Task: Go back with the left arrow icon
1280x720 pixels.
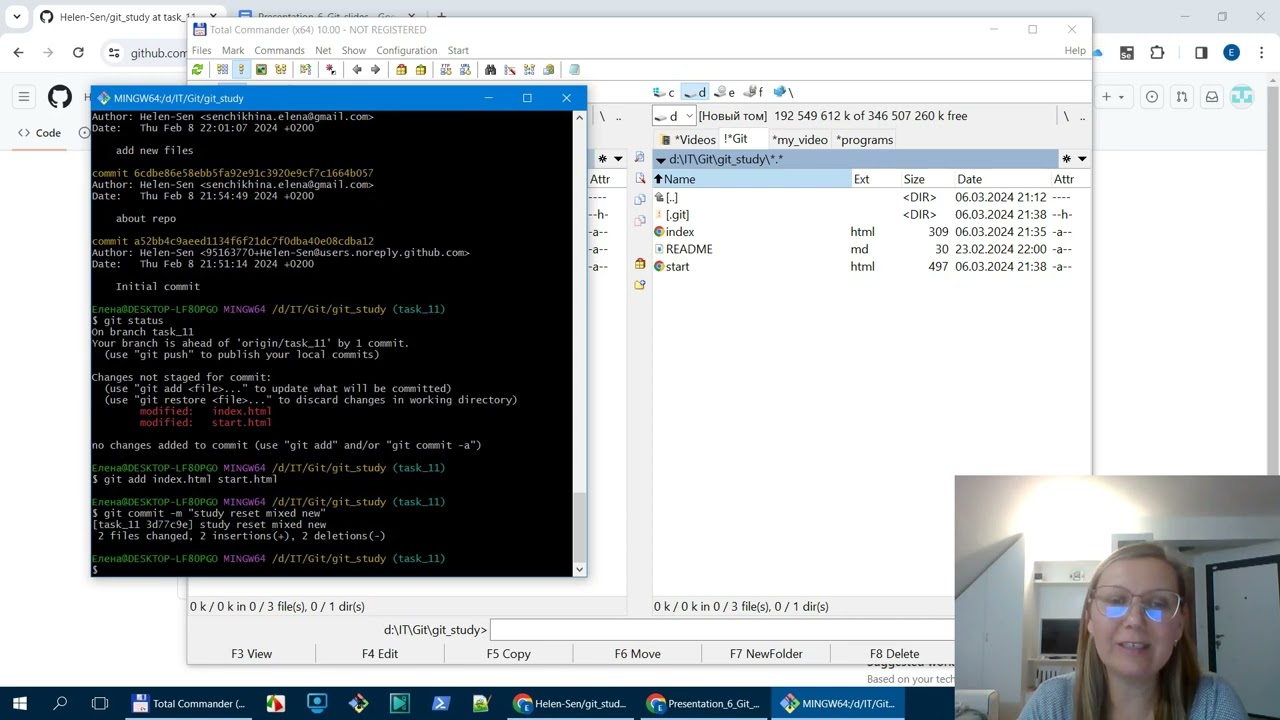Action: (x=357, y=70)
